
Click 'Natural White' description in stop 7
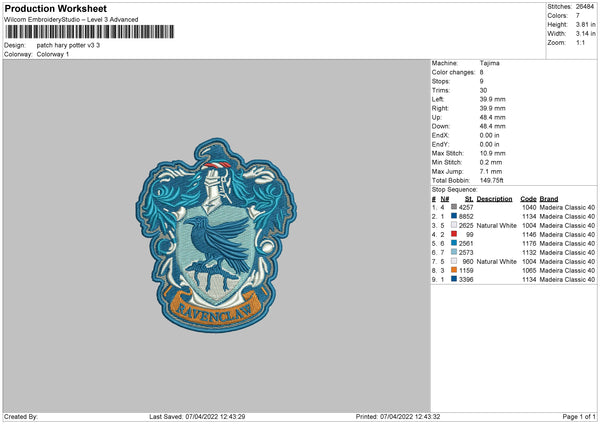click(497, 261)
